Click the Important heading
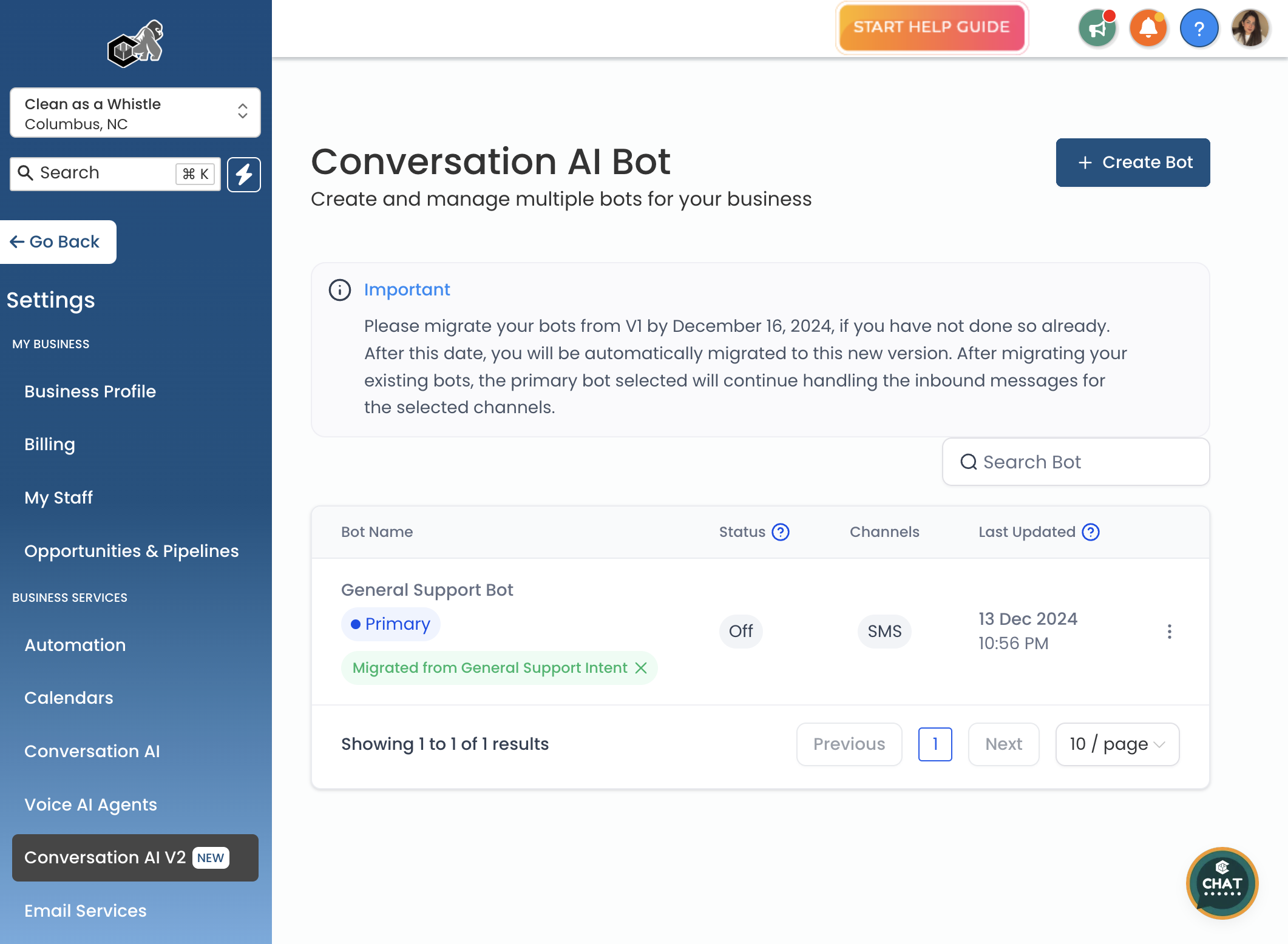 [407, 290]
